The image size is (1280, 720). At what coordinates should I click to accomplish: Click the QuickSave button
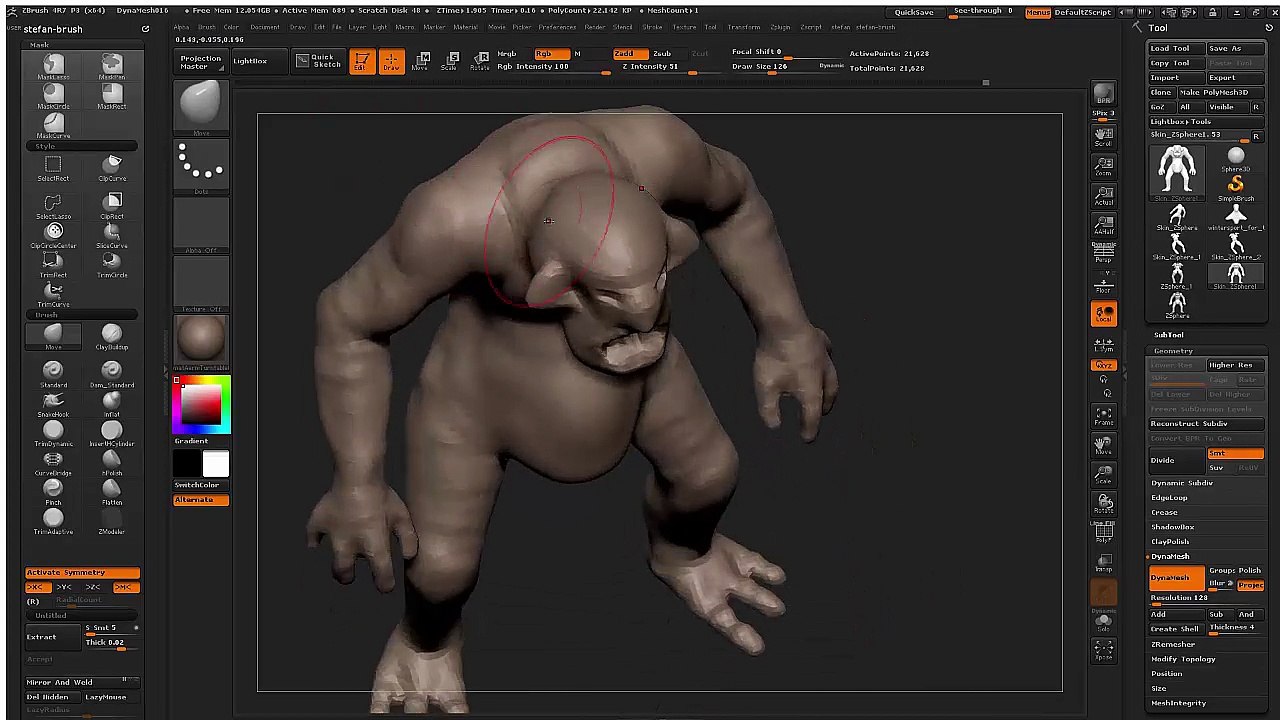click(x=914, y=12)
